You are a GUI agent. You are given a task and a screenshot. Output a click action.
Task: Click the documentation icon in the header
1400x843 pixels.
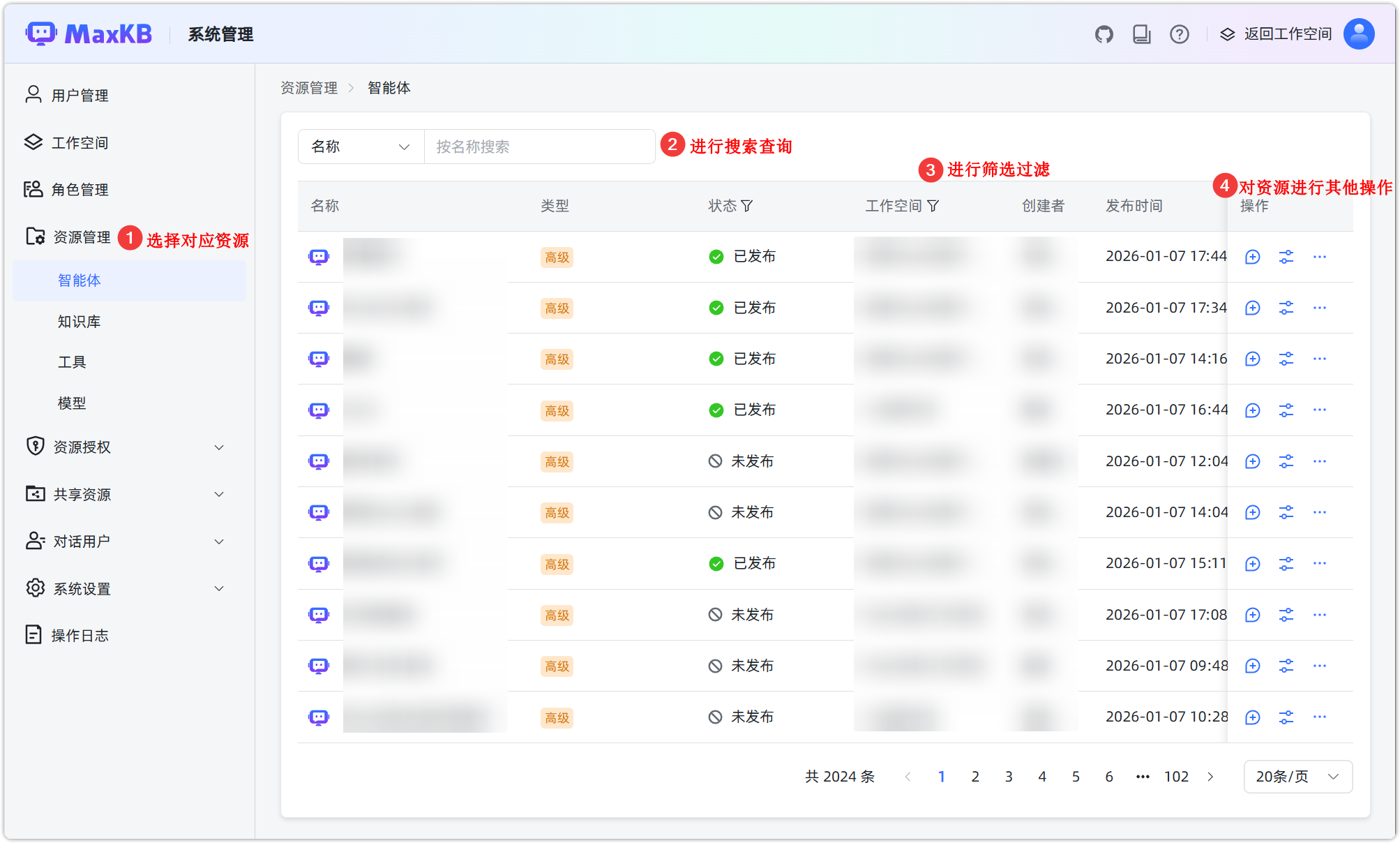click(x=1142, y=33)
